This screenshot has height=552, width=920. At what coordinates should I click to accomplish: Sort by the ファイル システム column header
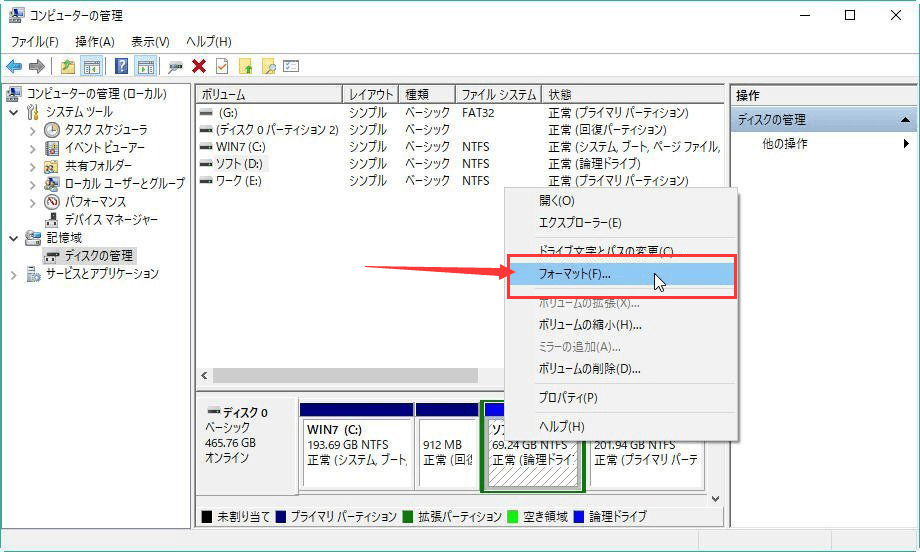[498, 94]
